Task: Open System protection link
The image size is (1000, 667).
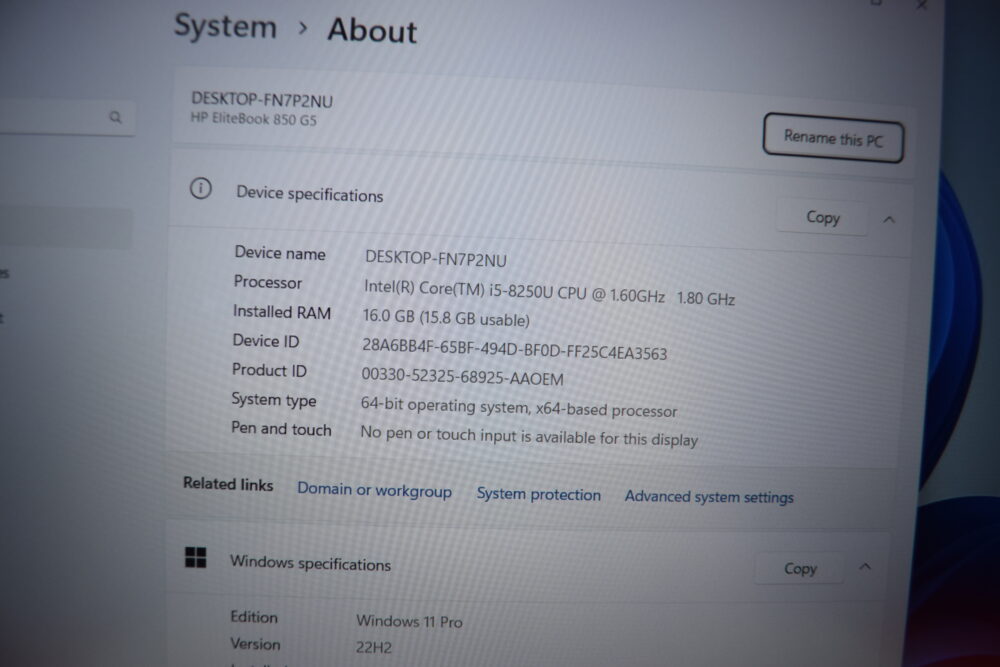Action: point(539,494)
